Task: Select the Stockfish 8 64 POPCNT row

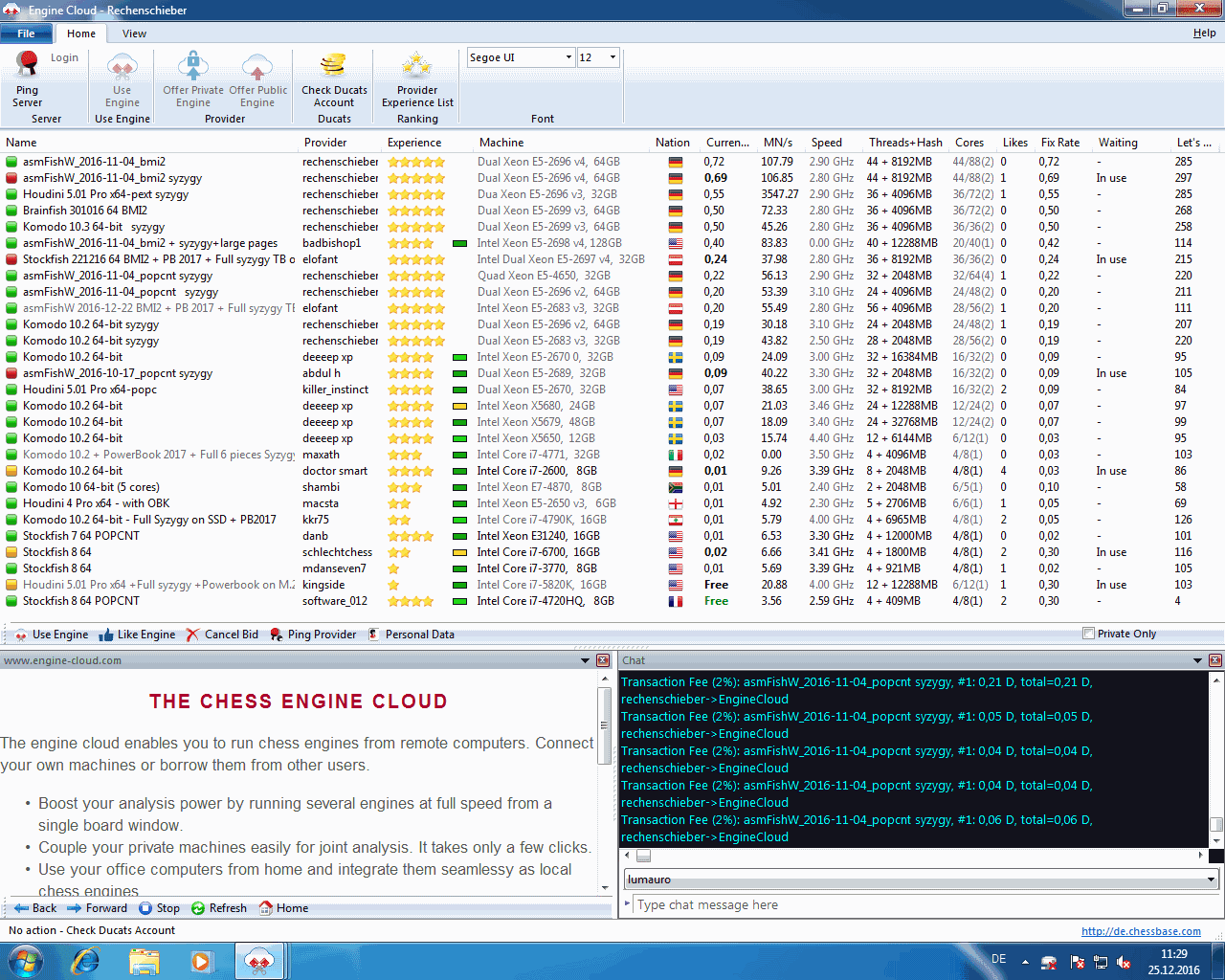Action: click(x=612, y=601)
